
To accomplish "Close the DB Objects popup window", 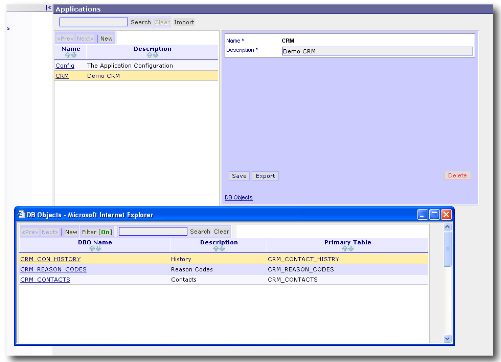I will (446, 214).
